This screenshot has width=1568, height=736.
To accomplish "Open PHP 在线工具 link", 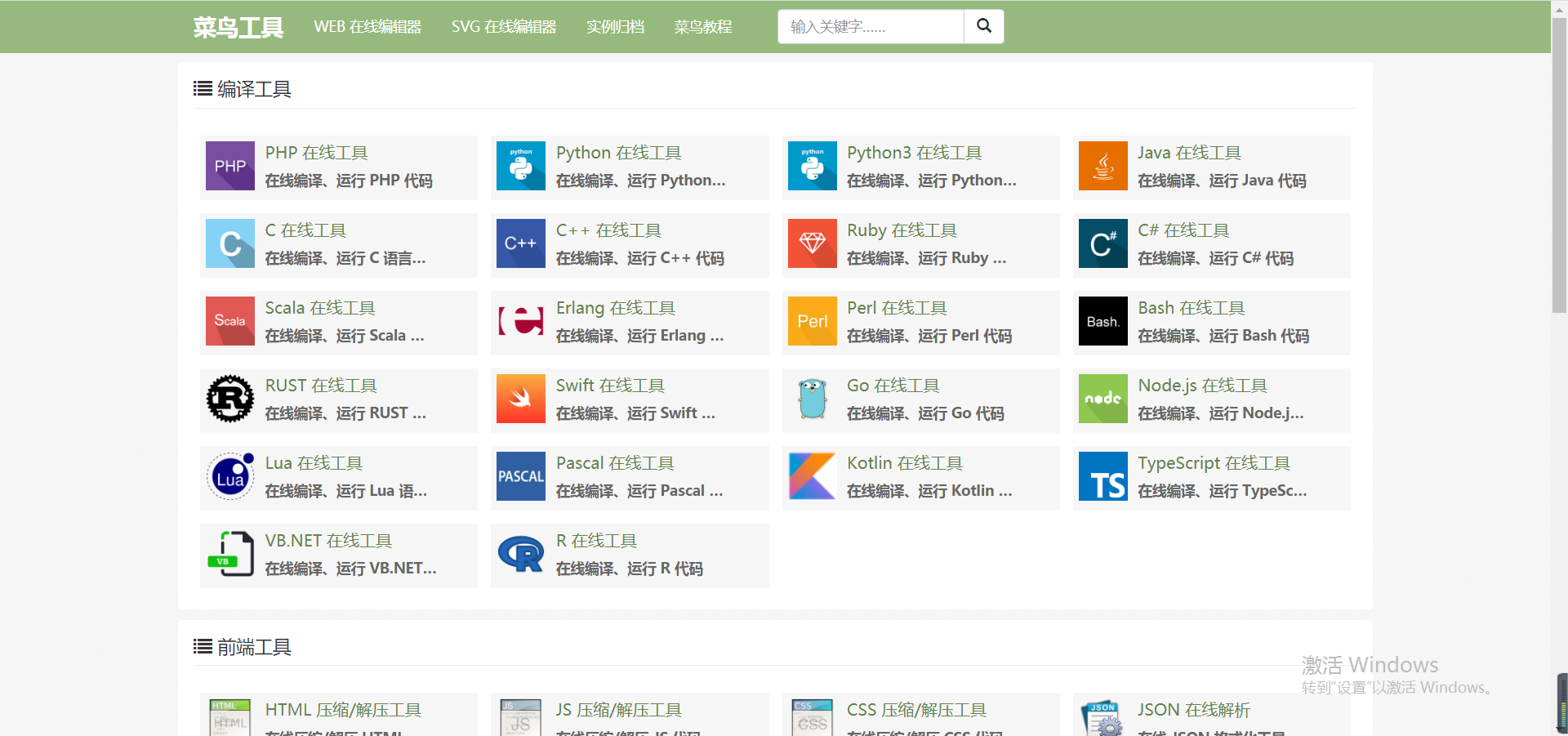I will coord(316,153).
